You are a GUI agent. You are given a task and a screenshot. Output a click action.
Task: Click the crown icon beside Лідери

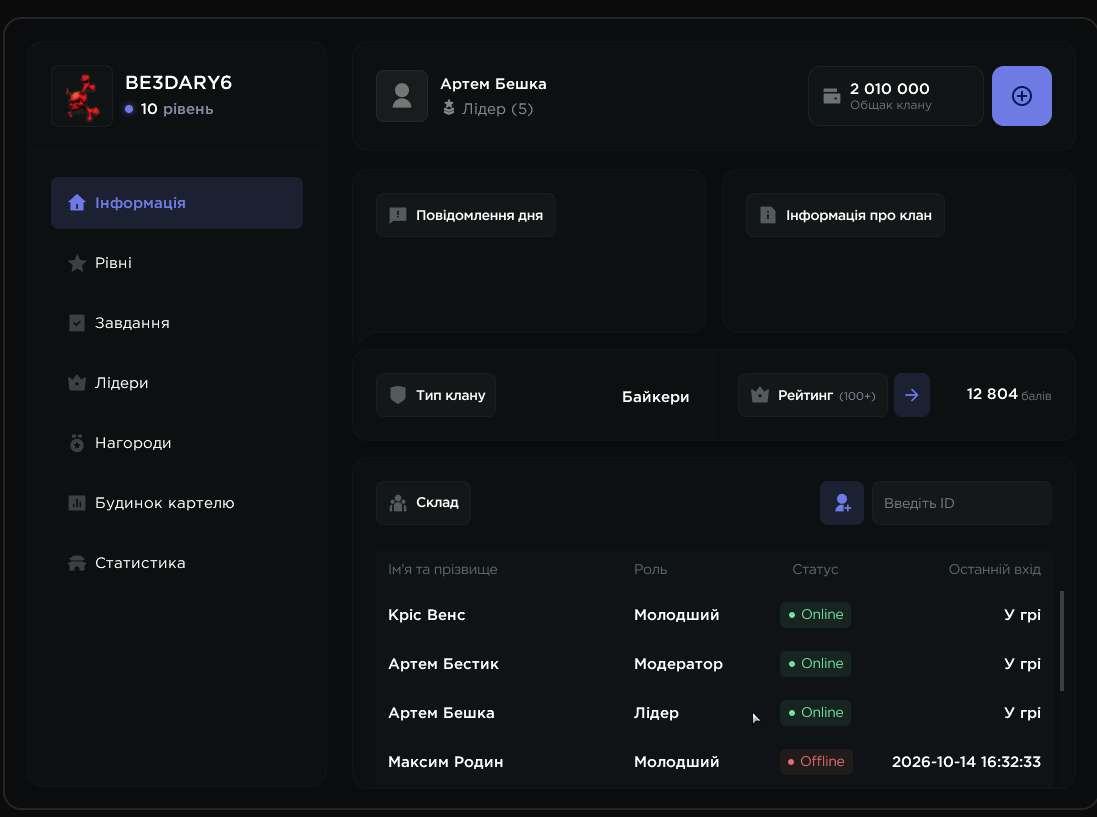coord(77,383)
